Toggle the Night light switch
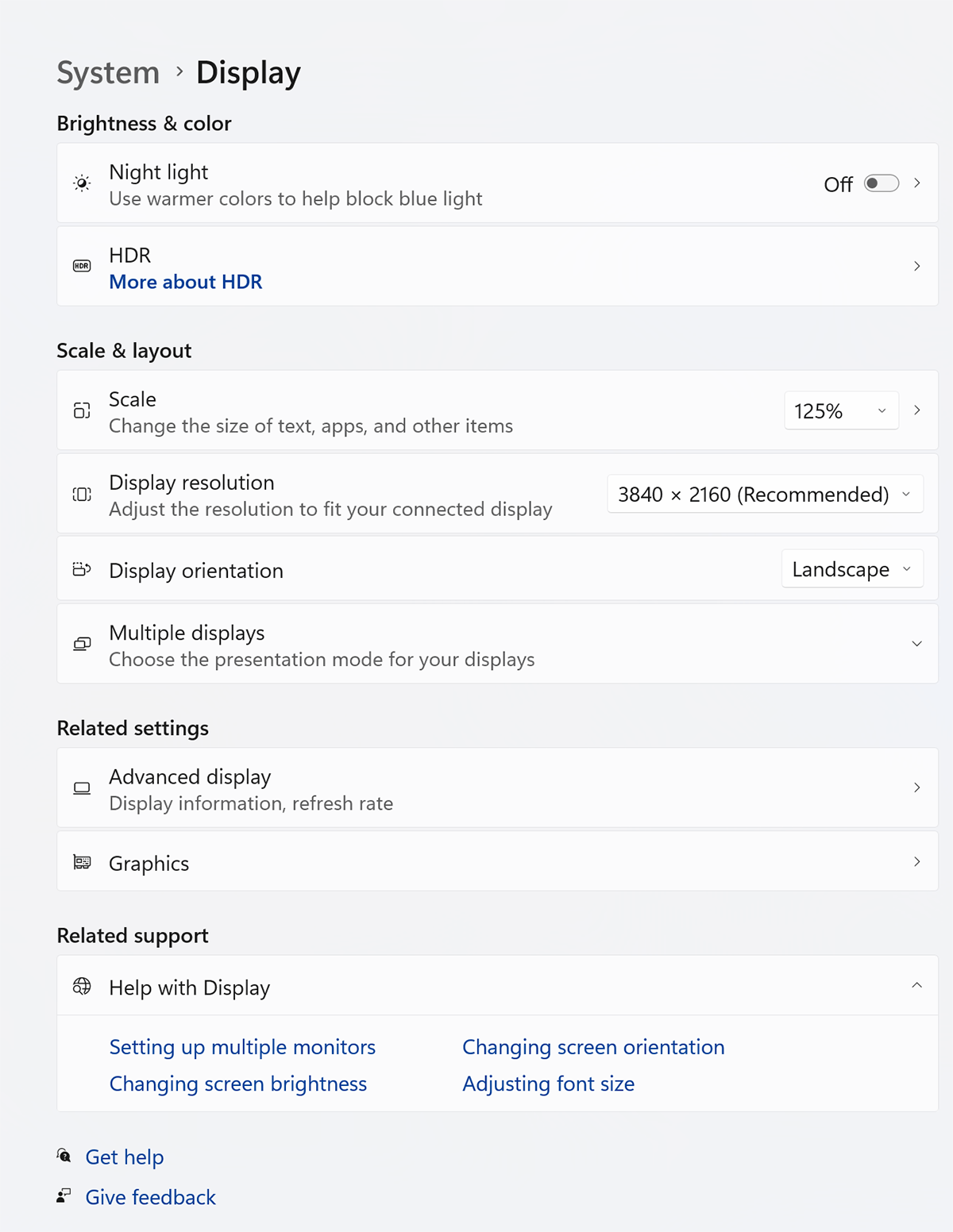This screenshot has width=953, height=1232. pos(882,183)
